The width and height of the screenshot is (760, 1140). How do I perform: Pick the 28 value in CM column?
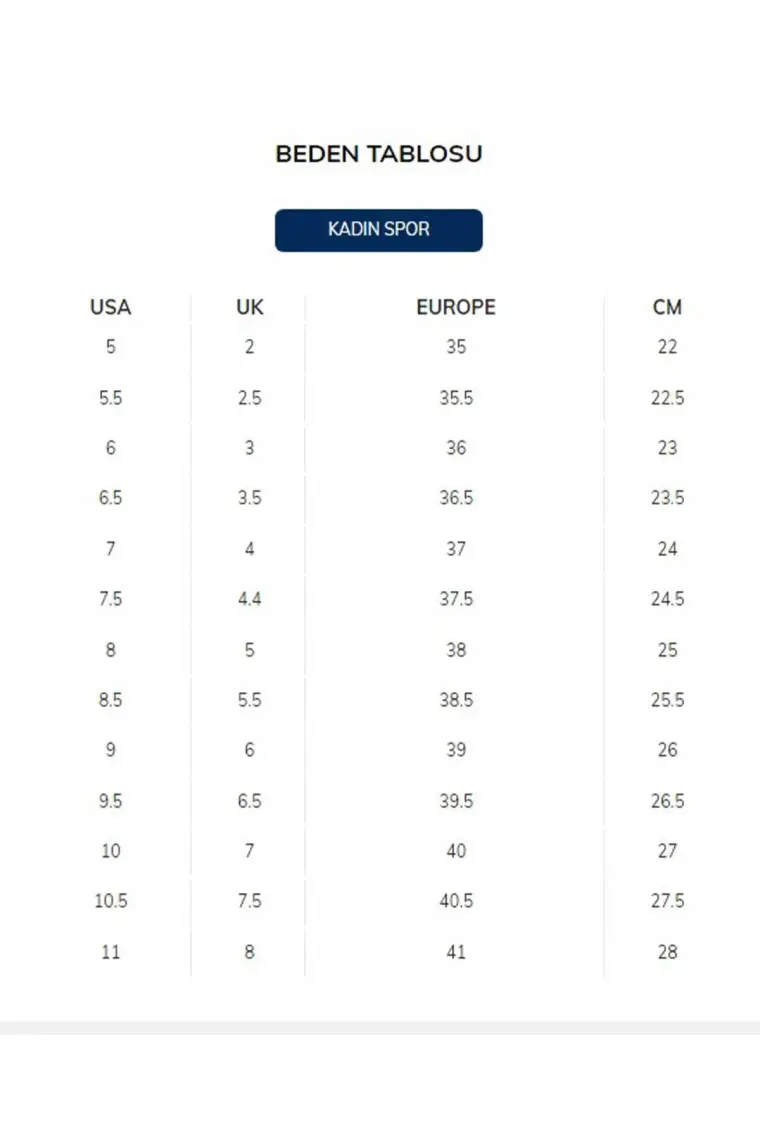667,952
